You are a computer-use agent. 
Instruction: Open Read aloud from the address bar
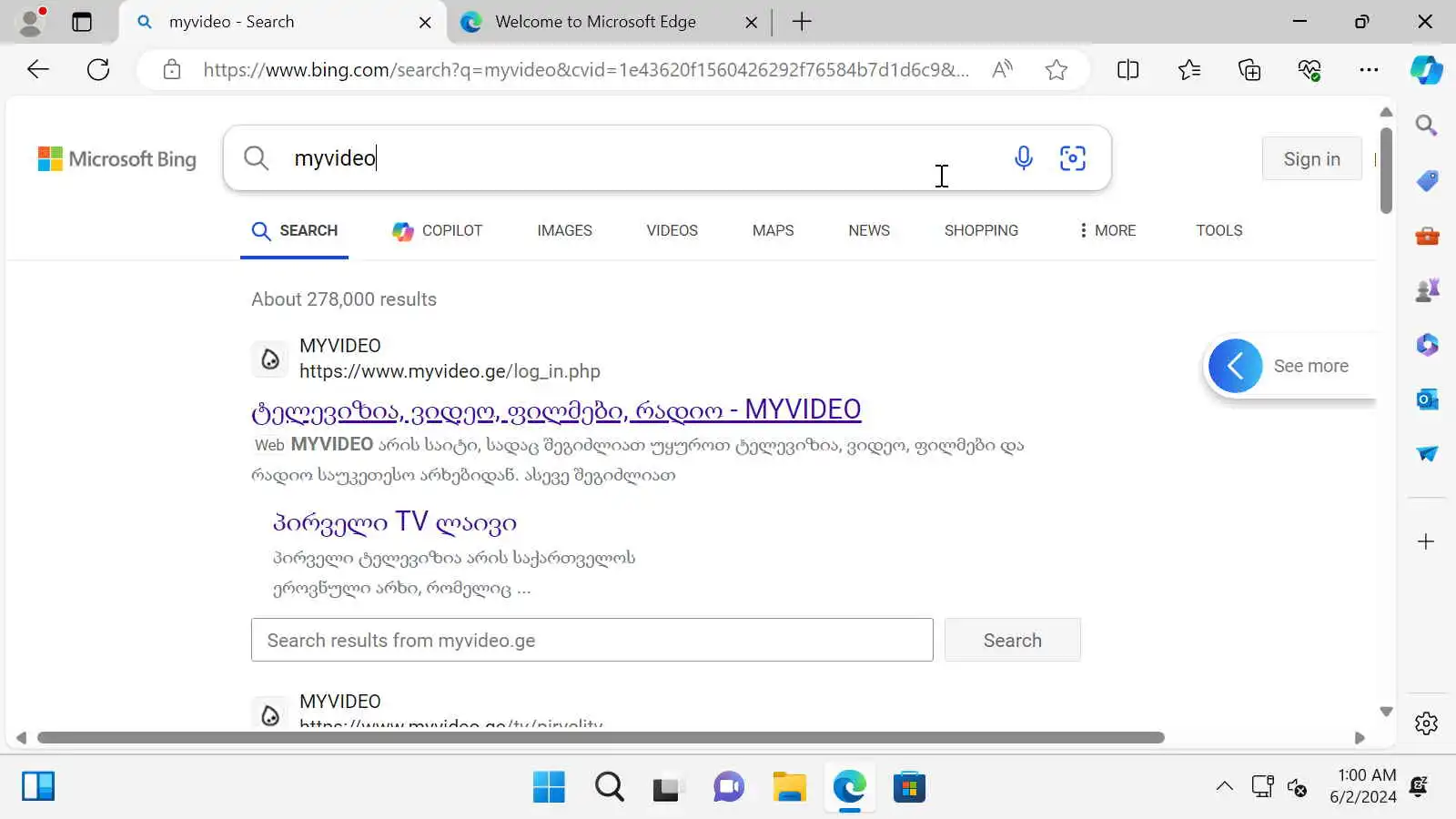pos(1002,70)
